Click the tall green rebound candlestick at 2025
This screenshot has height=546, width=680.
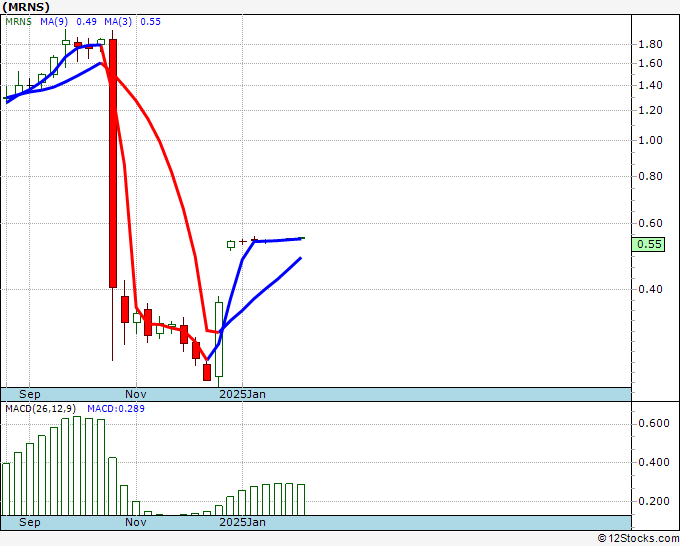point(219,339)
